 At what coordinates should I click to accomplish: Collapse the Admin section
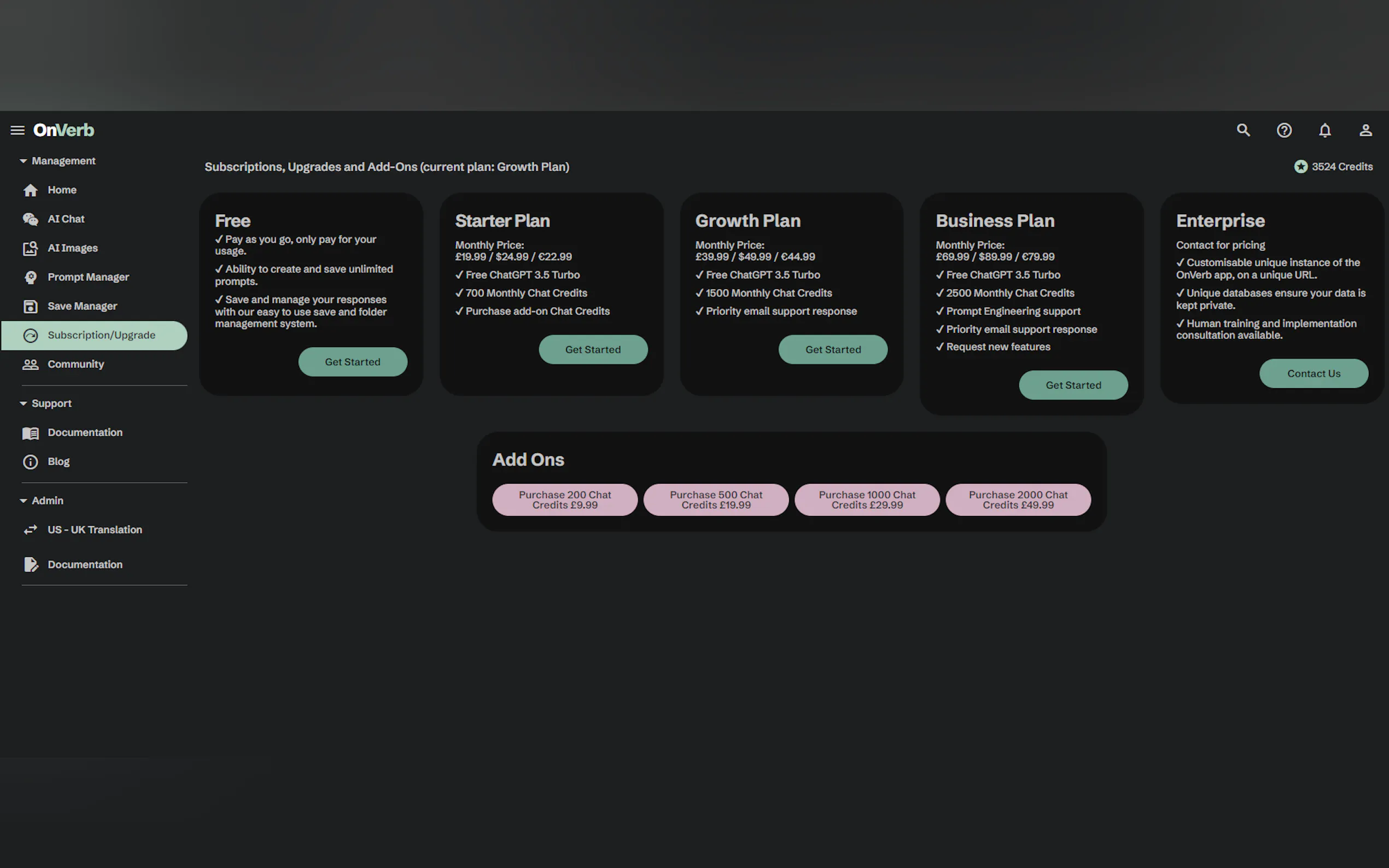23,501
